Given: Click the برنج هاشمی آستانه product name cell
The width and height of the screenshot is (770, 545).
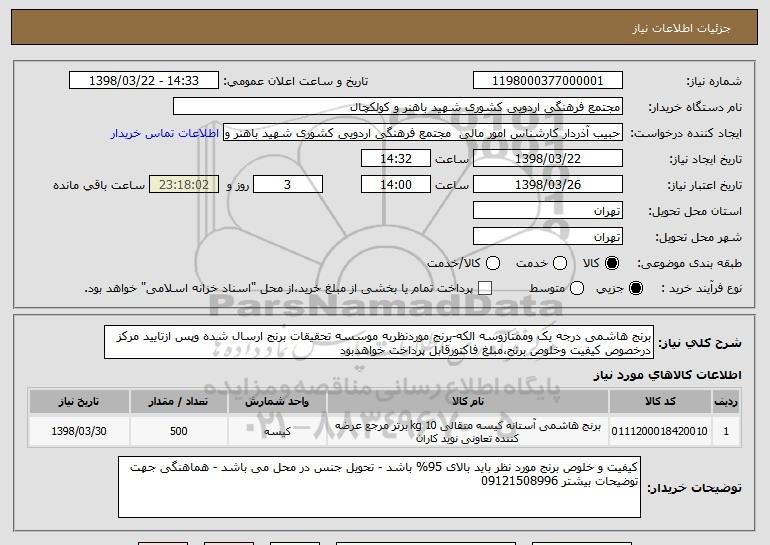Looking at the screenshot, I should [468, 431].
